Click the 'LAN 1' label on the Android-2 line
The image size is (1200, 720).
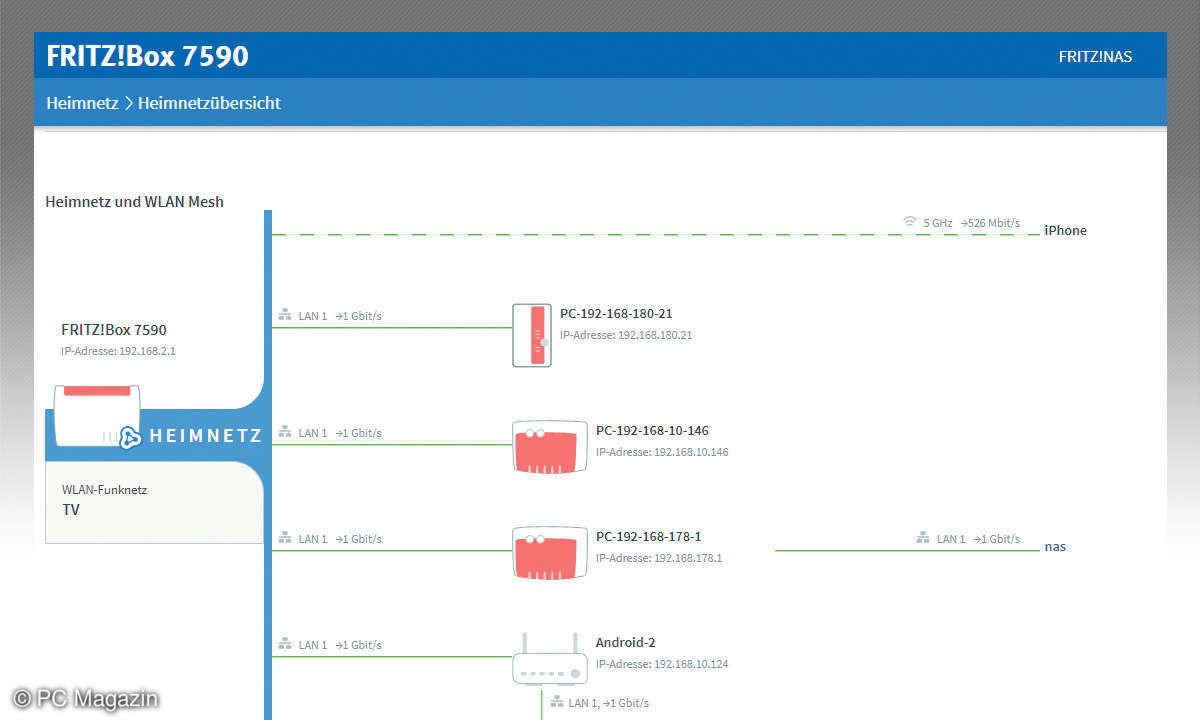pyautogui.click(x=313, y=645)
